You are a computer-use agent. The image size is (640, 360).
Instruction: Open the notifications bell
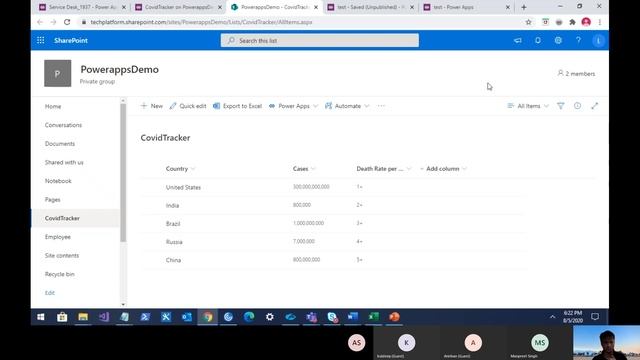tap(538, 40)
